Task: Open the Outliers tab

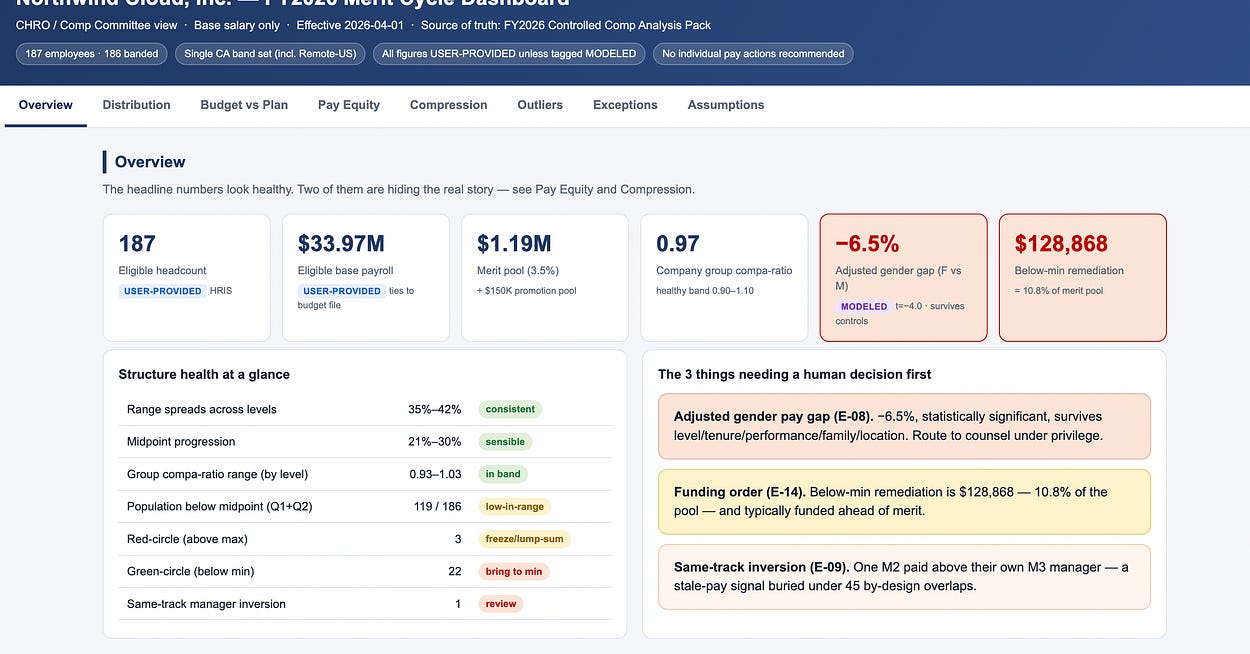Action: coord(540,105)
